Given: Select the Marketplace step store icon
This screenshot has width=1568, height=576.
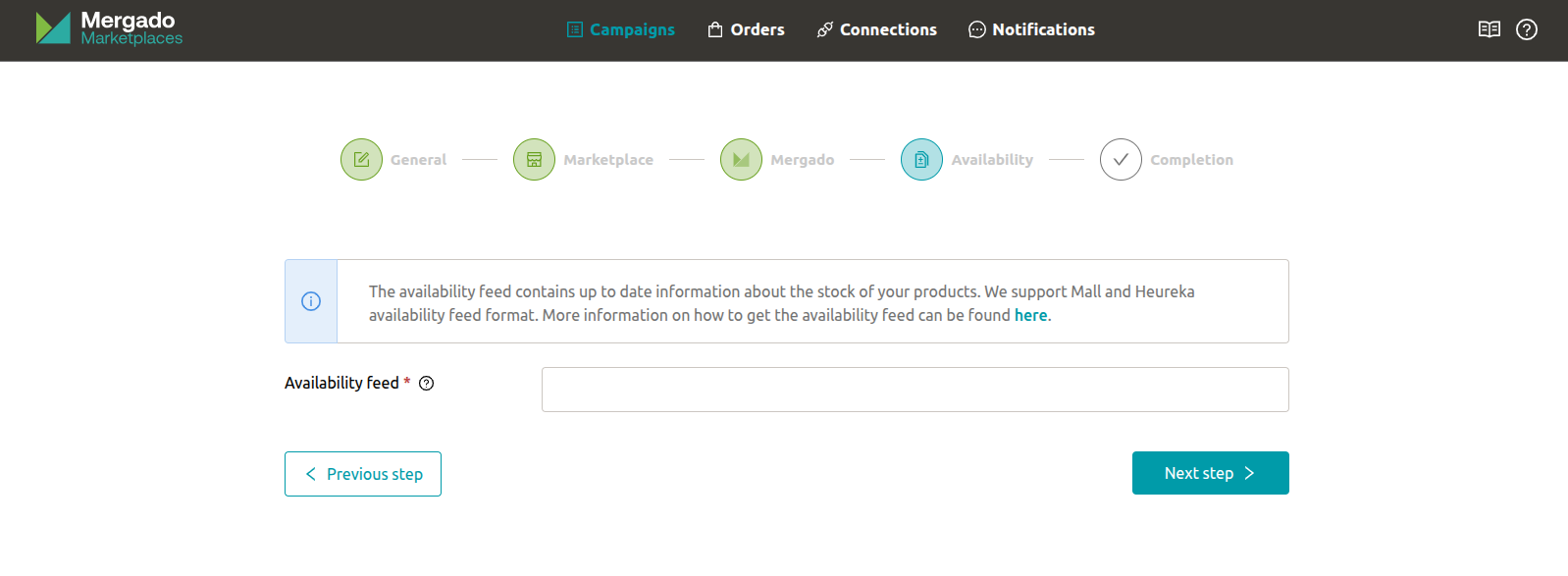Looking at the screenshot, I should [x=534, y=160].
